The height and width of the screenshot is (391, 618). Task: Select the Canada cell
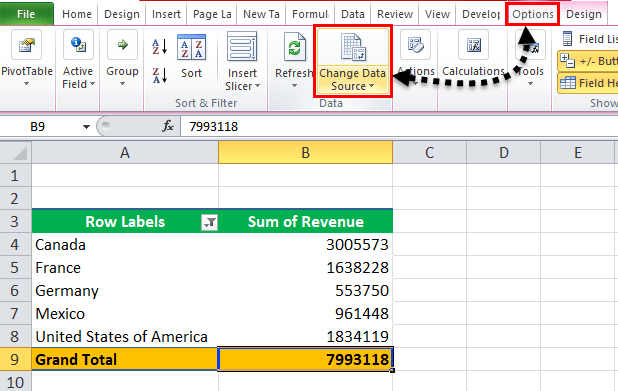(x=125, y=245)
